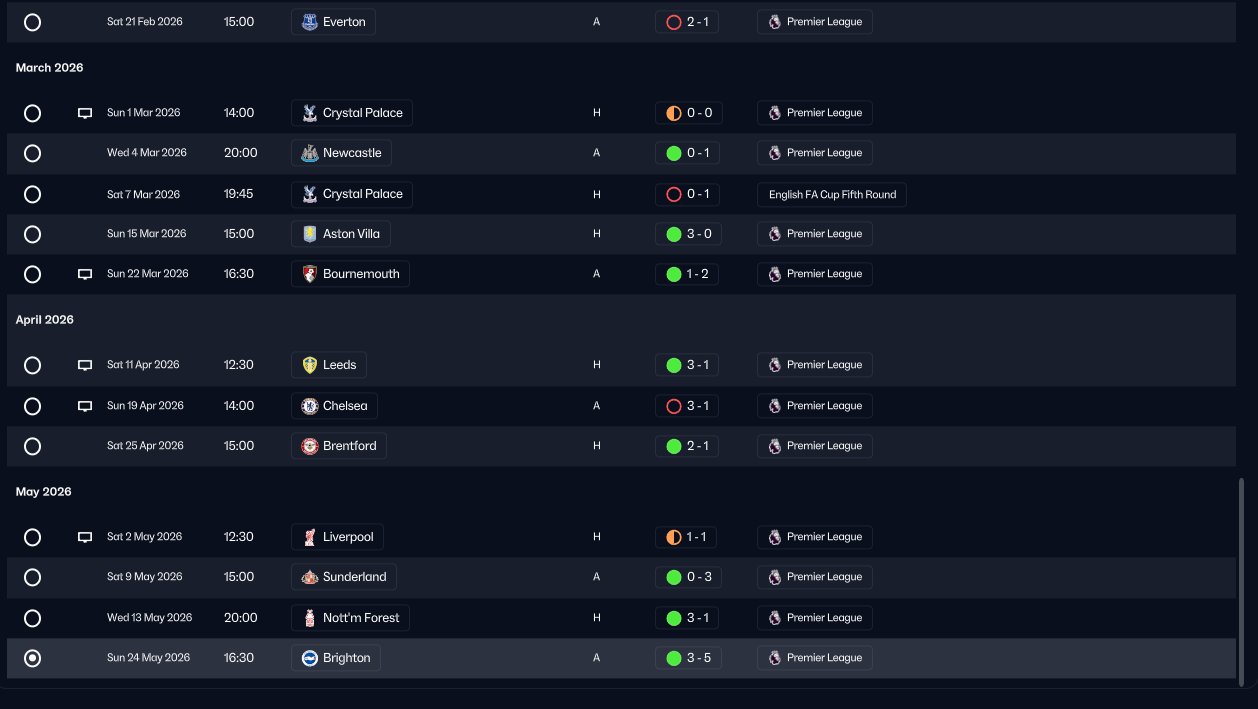Click the TV icon on the Liverpool fixture

pos(85,537)
